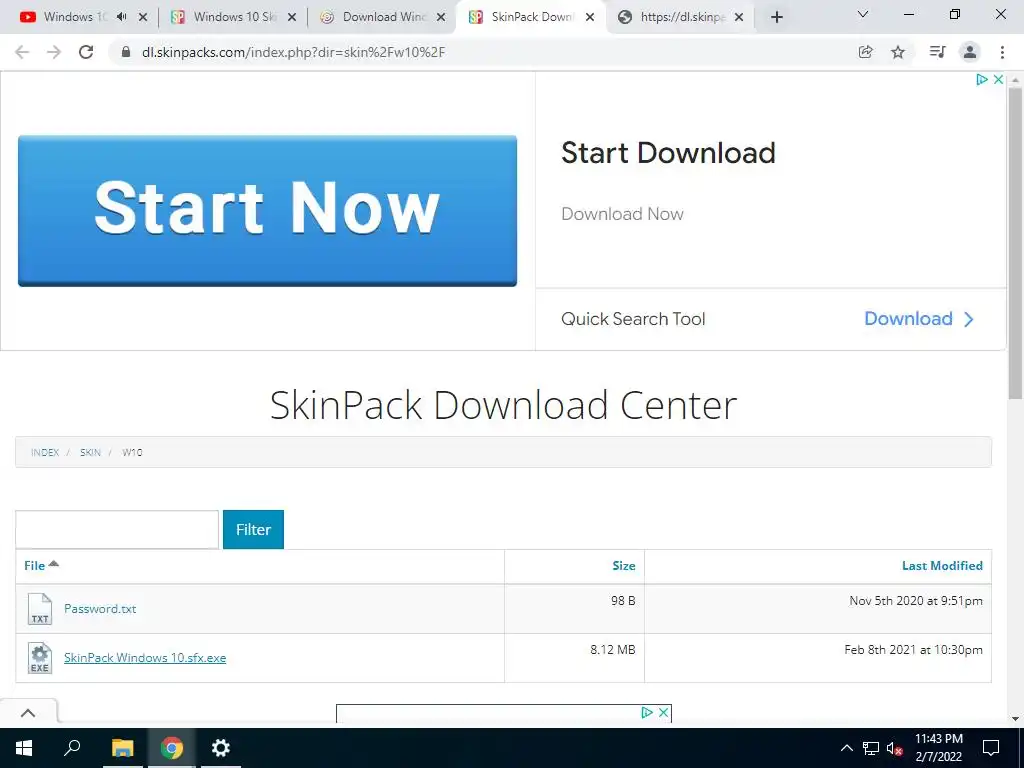
Task: Expand the downloads shelf chevron
Action: tap(28, 712)
